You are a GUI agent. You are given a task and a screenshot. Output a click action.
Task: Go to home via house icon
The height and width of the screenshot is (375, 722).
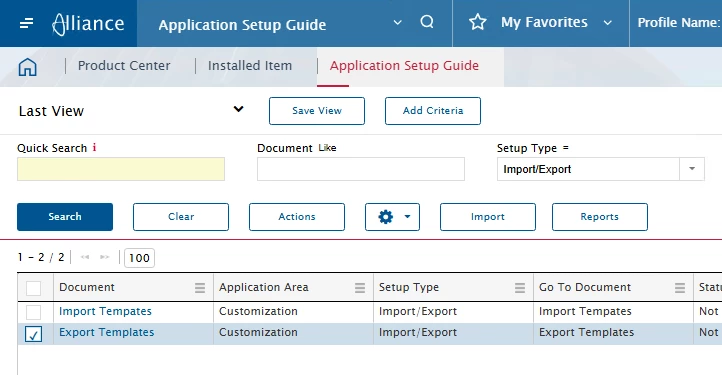tap(28, 67)
